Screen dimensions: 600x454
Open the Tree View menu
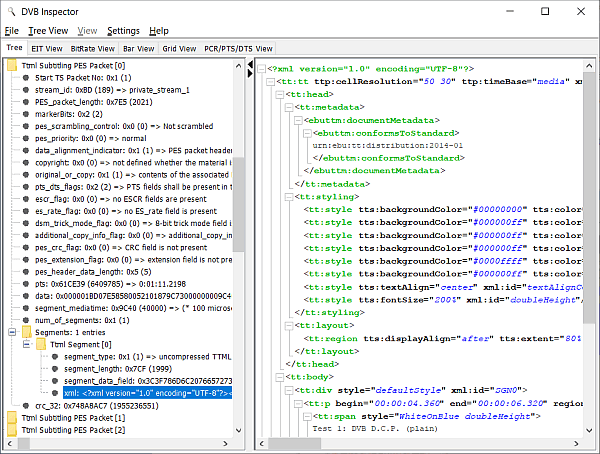48,31
